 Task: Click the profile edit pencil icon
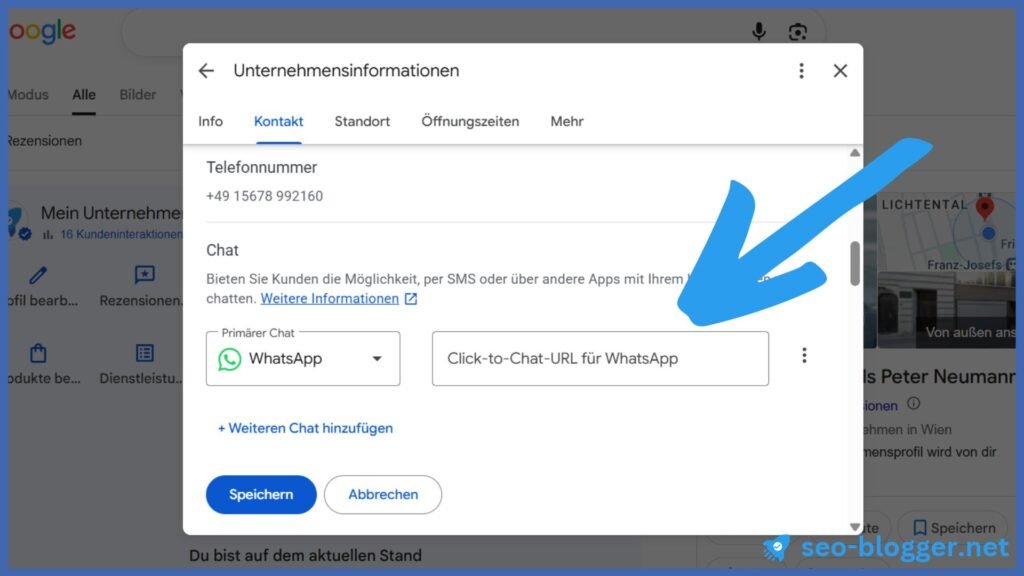point(39,275)
